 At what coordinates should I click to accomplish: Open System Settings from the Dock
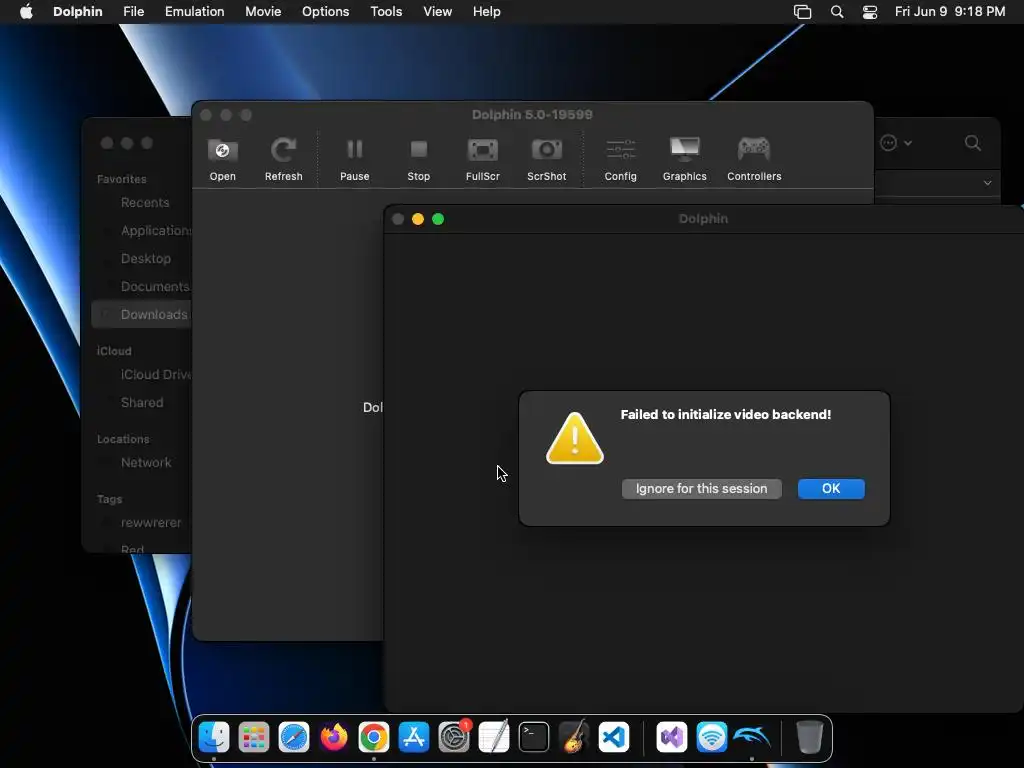click(454, 737)
